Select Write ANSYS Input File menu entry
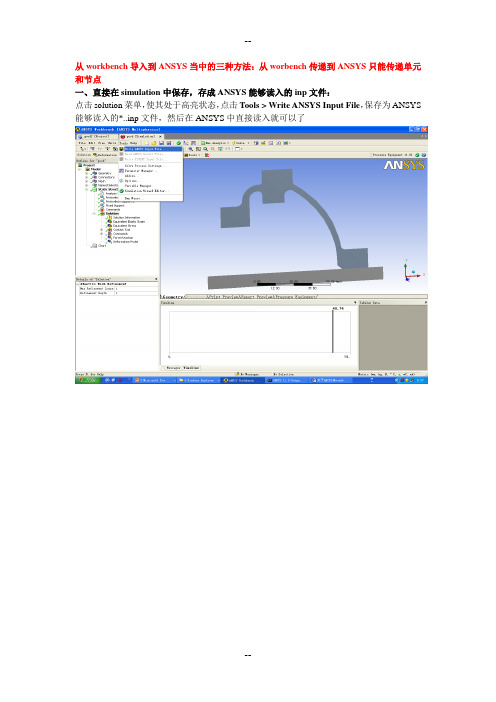The height and width of the screenshot is (702, 496). [x=153, y=149]
